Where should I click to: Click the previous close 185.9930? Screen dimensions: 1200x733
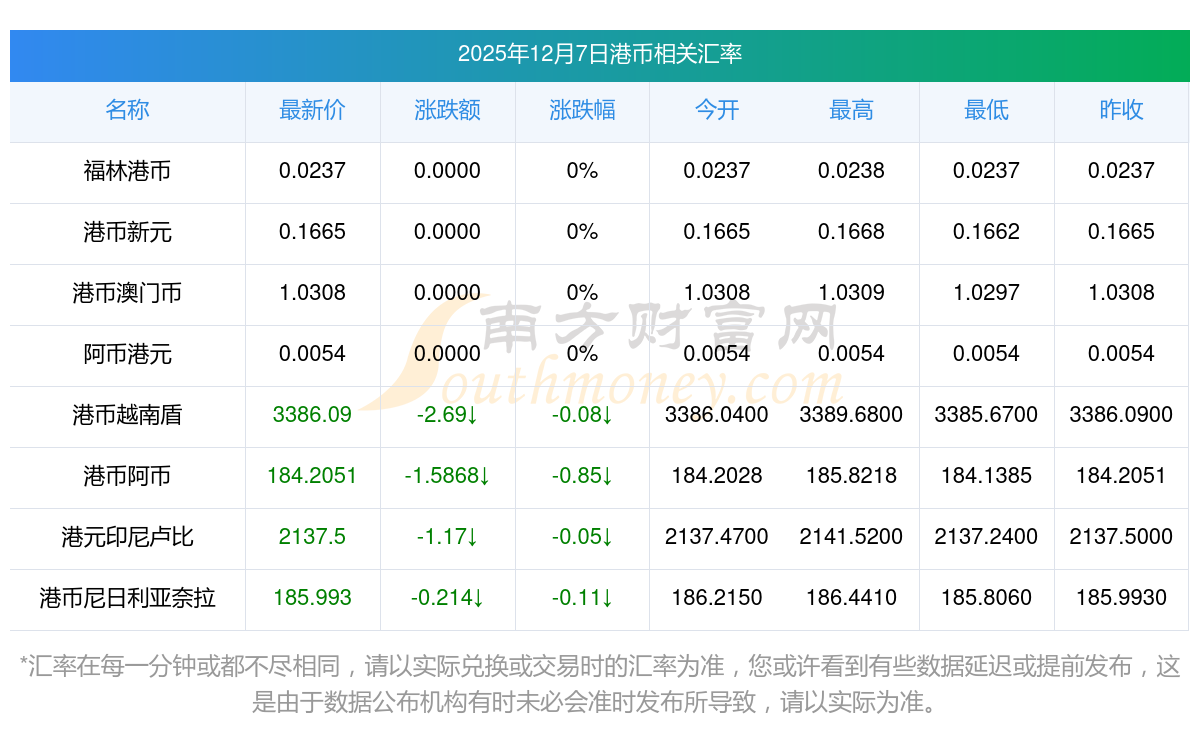pyautogui.click(x=1121, y=598)
